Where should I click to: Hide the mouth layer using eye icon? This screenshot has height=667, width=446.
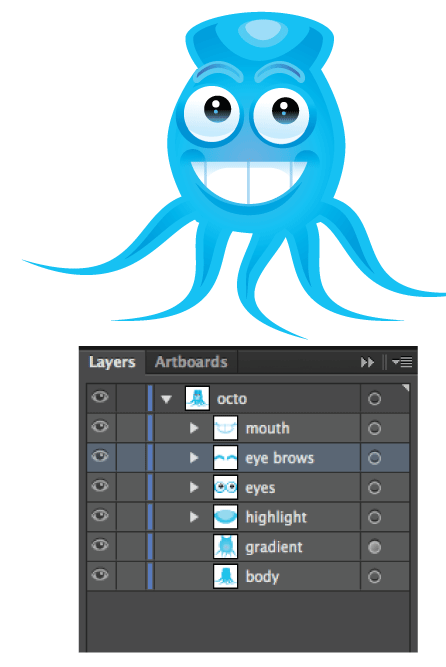[x=100, y=427]
